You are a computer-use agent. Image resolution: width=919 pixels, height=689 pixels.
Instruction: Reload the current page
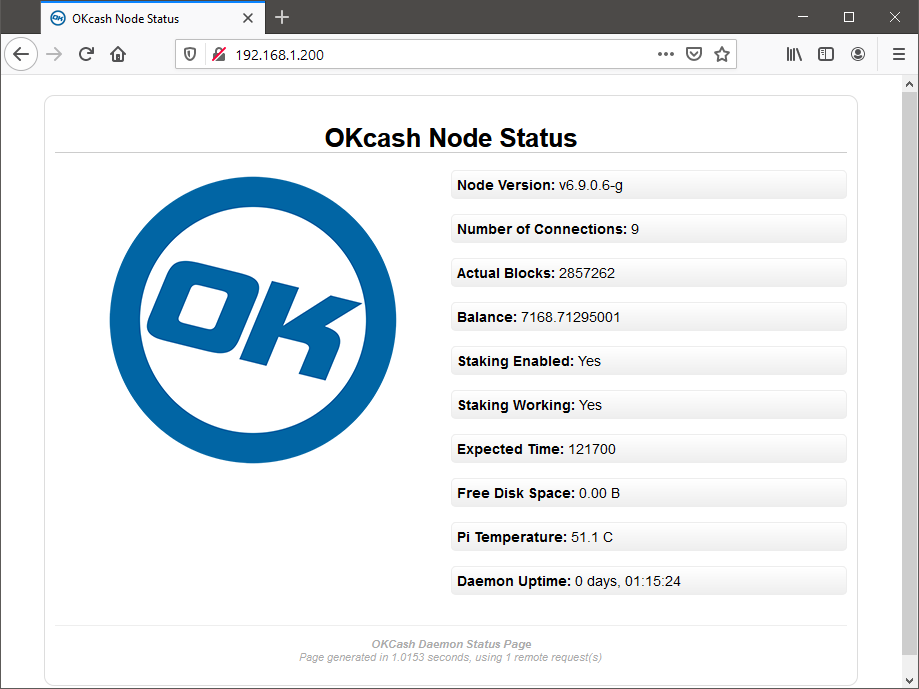tap(86, 54)
